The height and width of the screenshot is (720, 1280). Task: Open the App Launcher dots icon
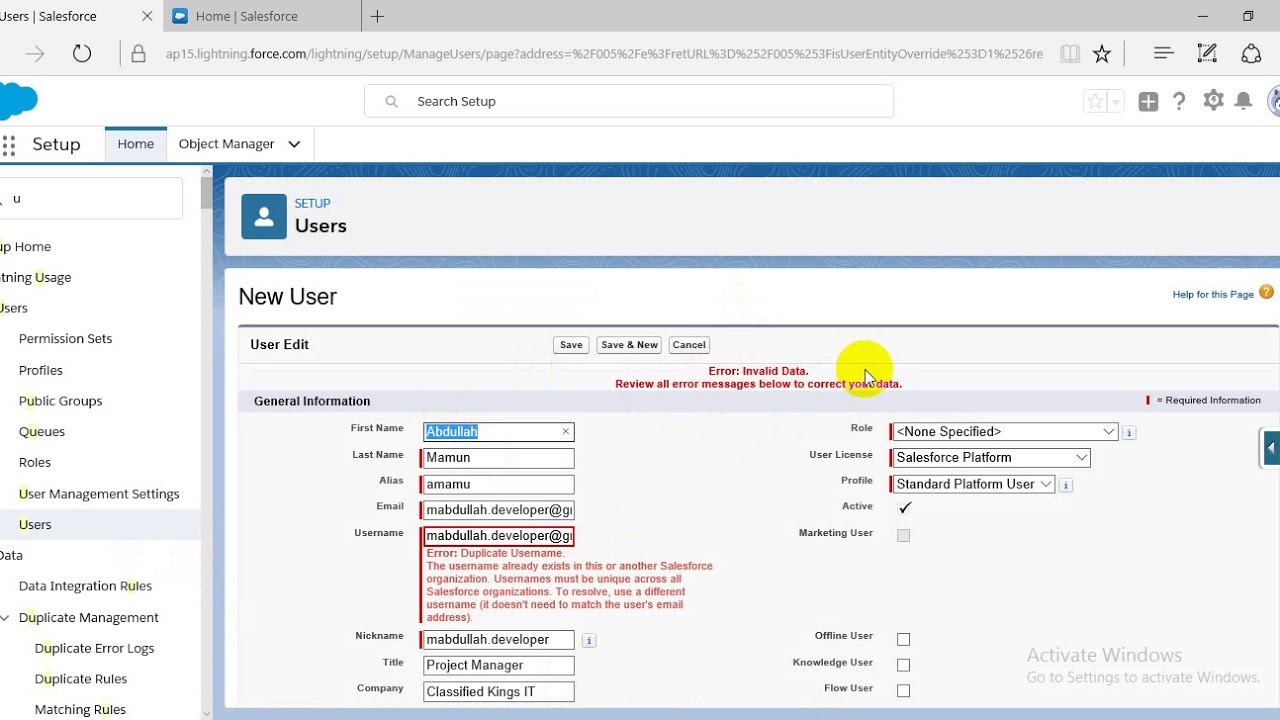pos(8,146)
